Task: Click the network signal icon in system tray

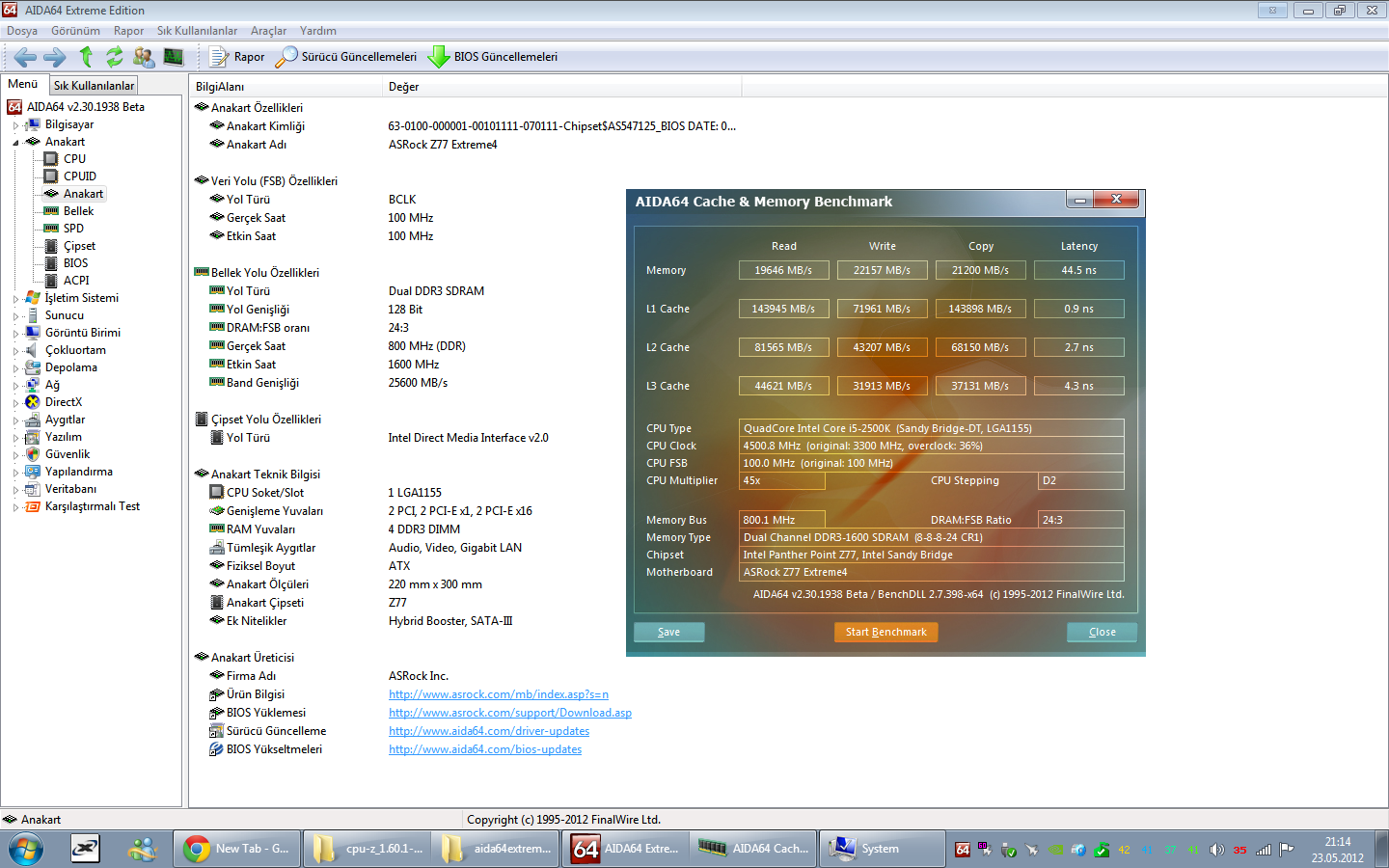Action: click(x=1263, y=850)
